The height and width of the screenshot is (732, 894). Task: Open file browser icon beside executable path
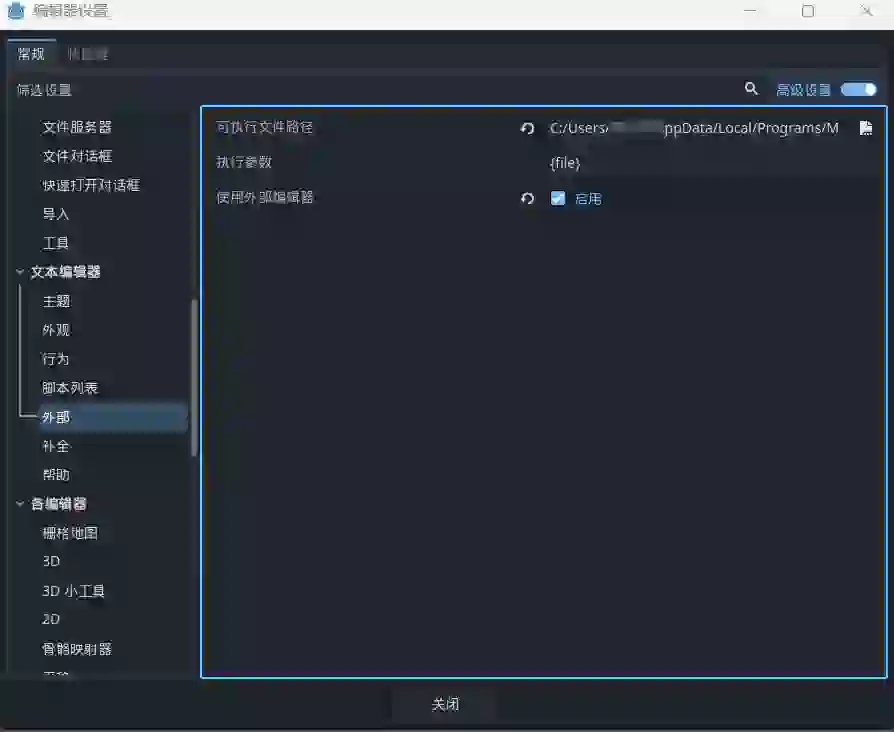pos(866,128)
